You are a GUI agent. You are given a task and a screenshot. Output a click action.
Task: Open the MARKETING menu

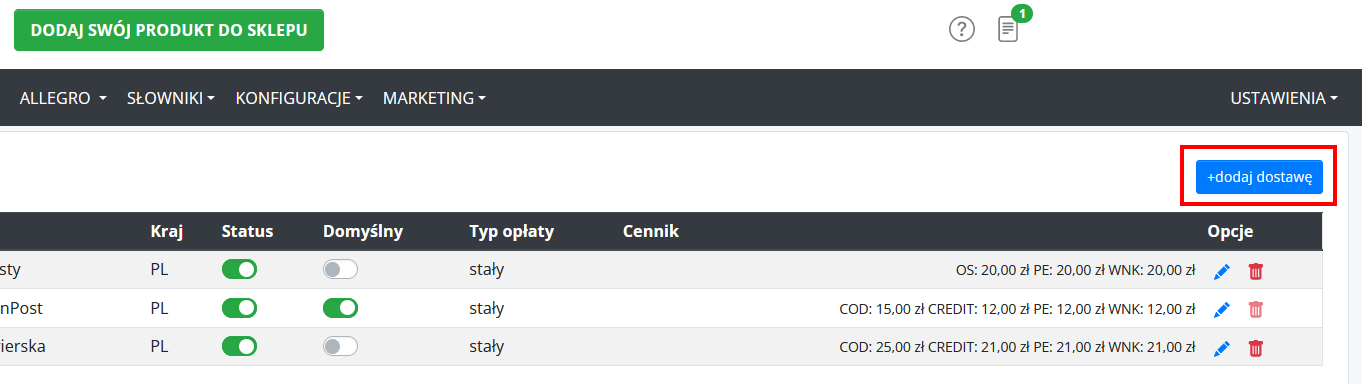tap(434, 98)
